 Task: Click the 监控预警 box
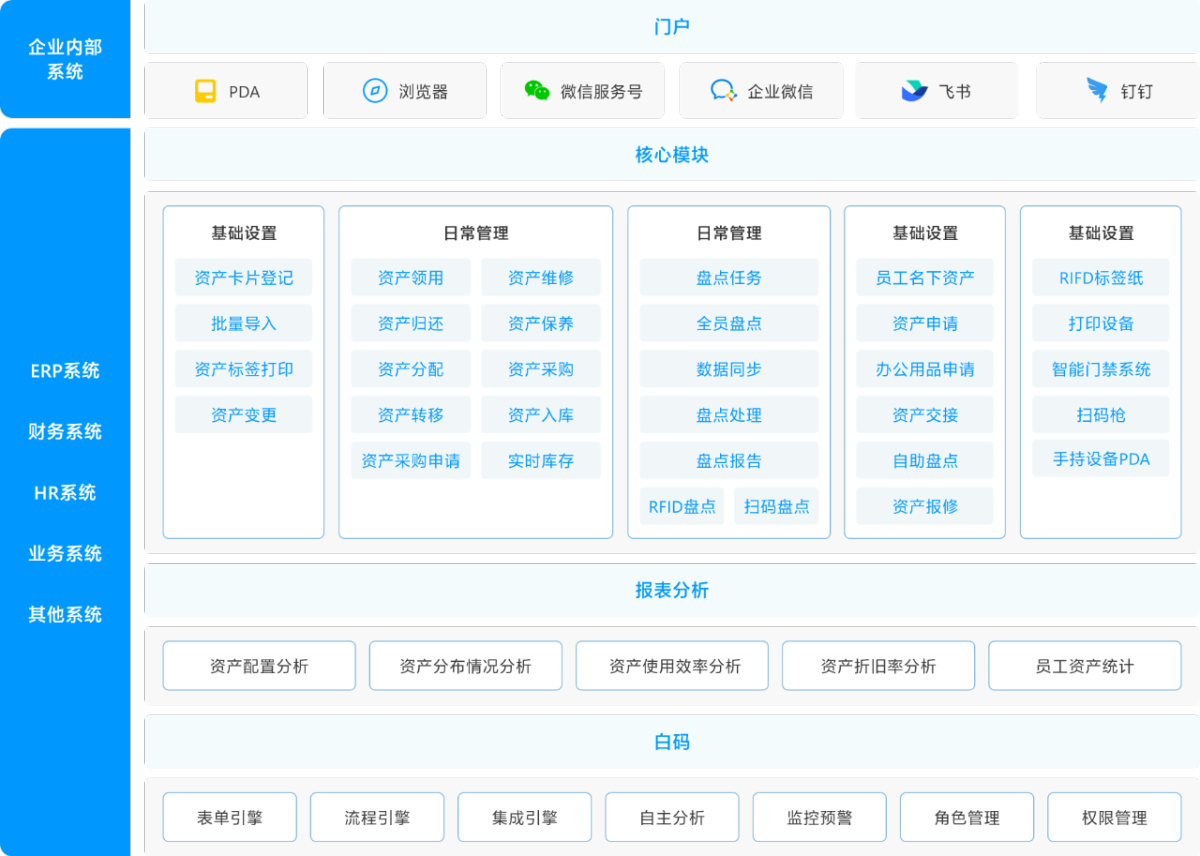[820, 817]
